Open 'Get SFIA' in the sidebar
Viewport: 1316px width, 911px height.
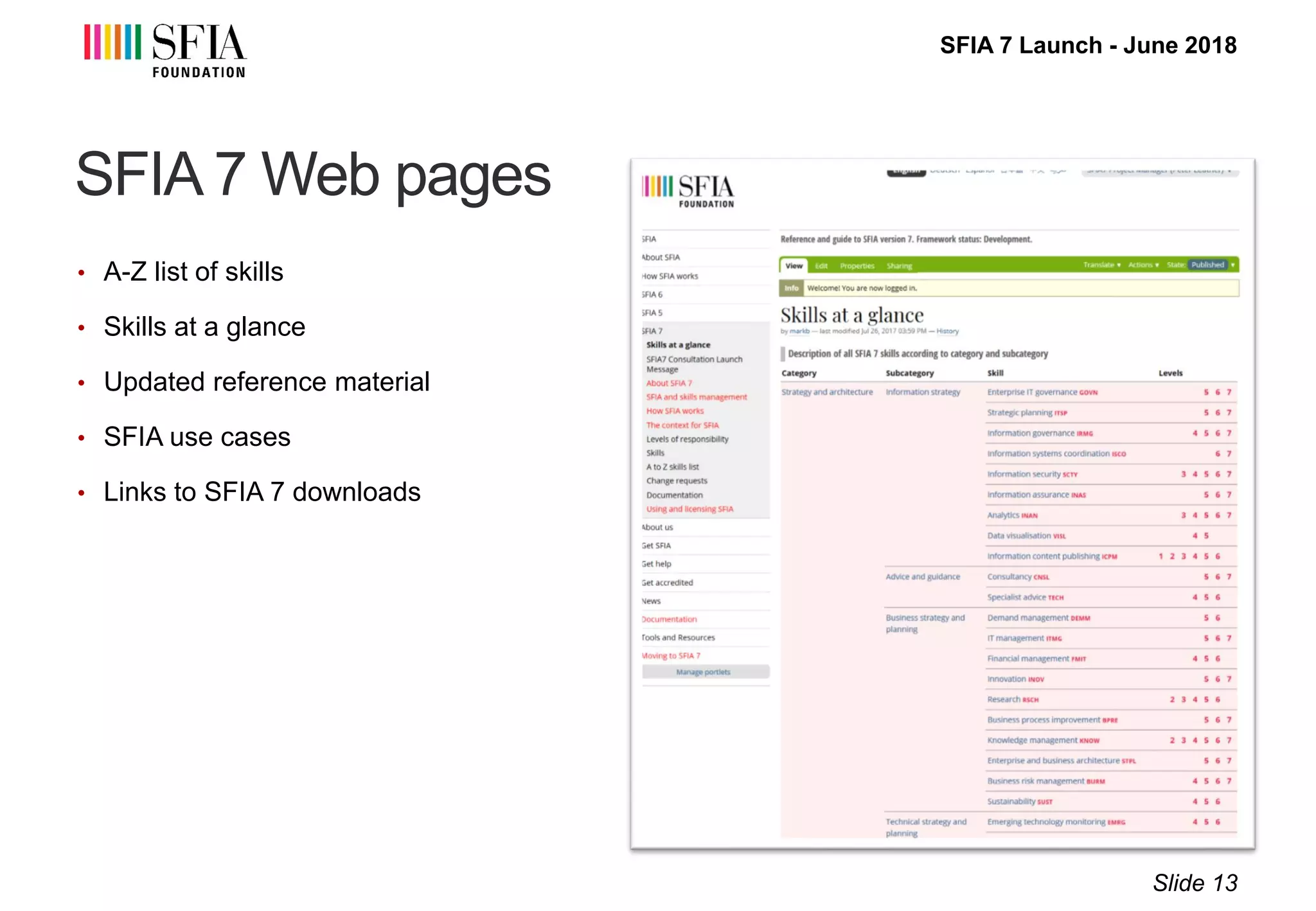point(656,546)
